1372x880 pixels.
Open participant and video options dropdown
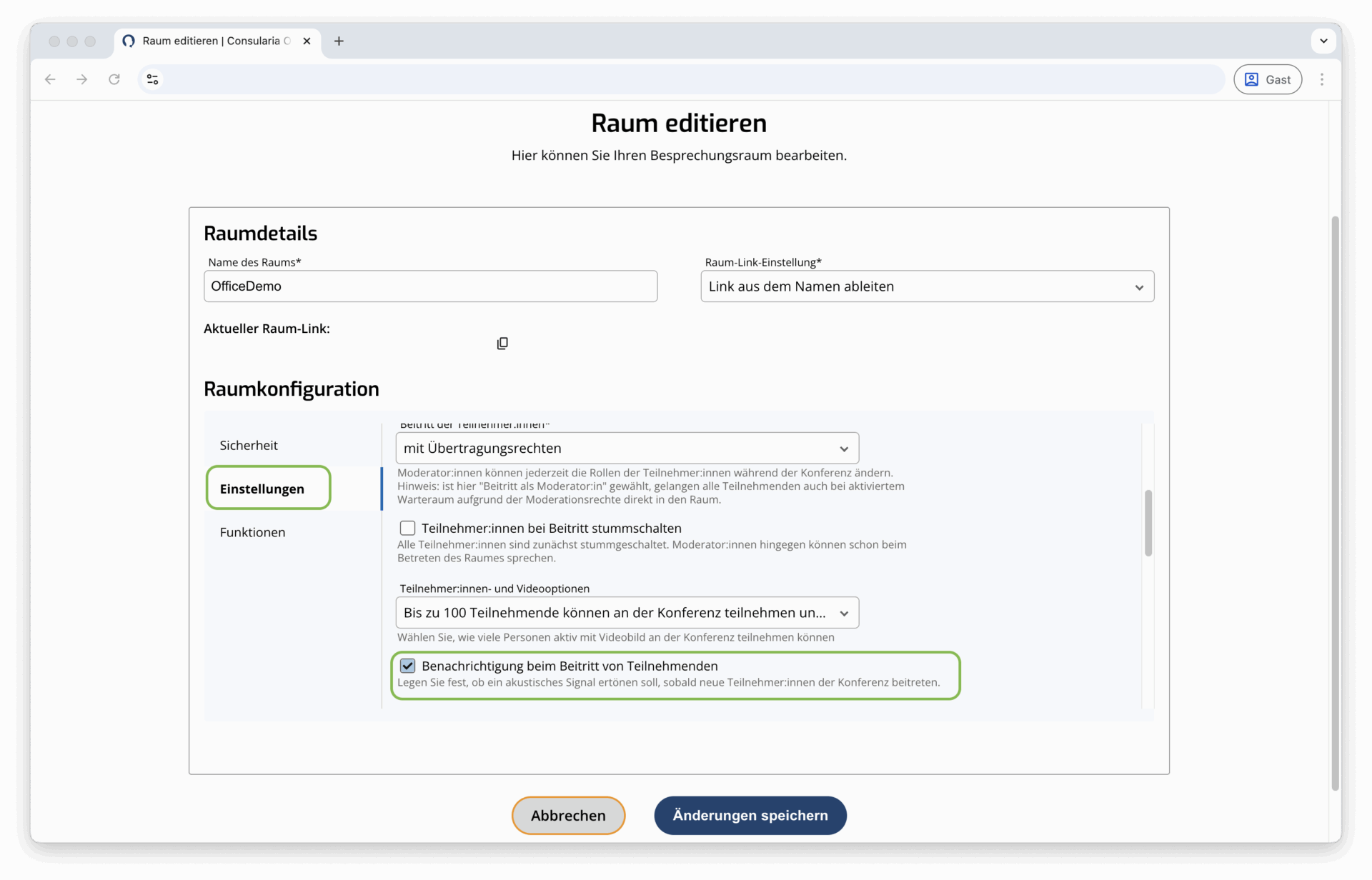627,613
